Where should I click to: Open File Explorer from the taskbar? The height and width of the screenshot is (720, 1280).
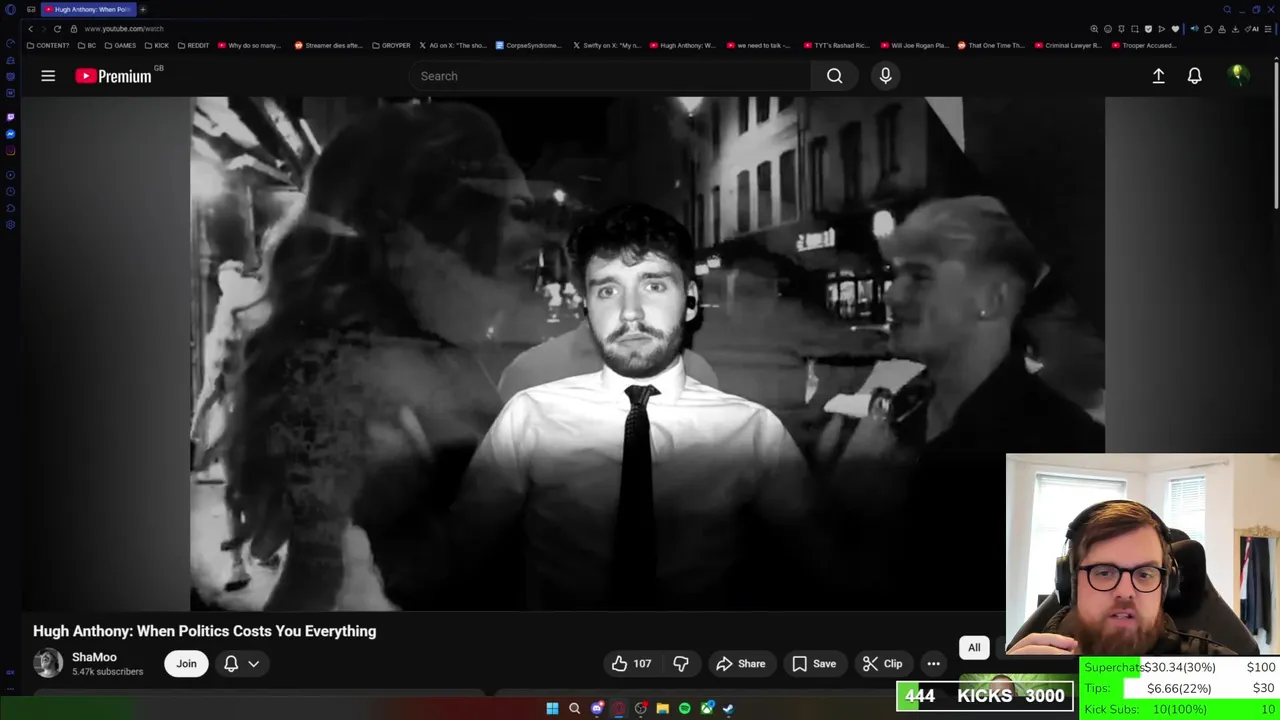coord(662,708)
